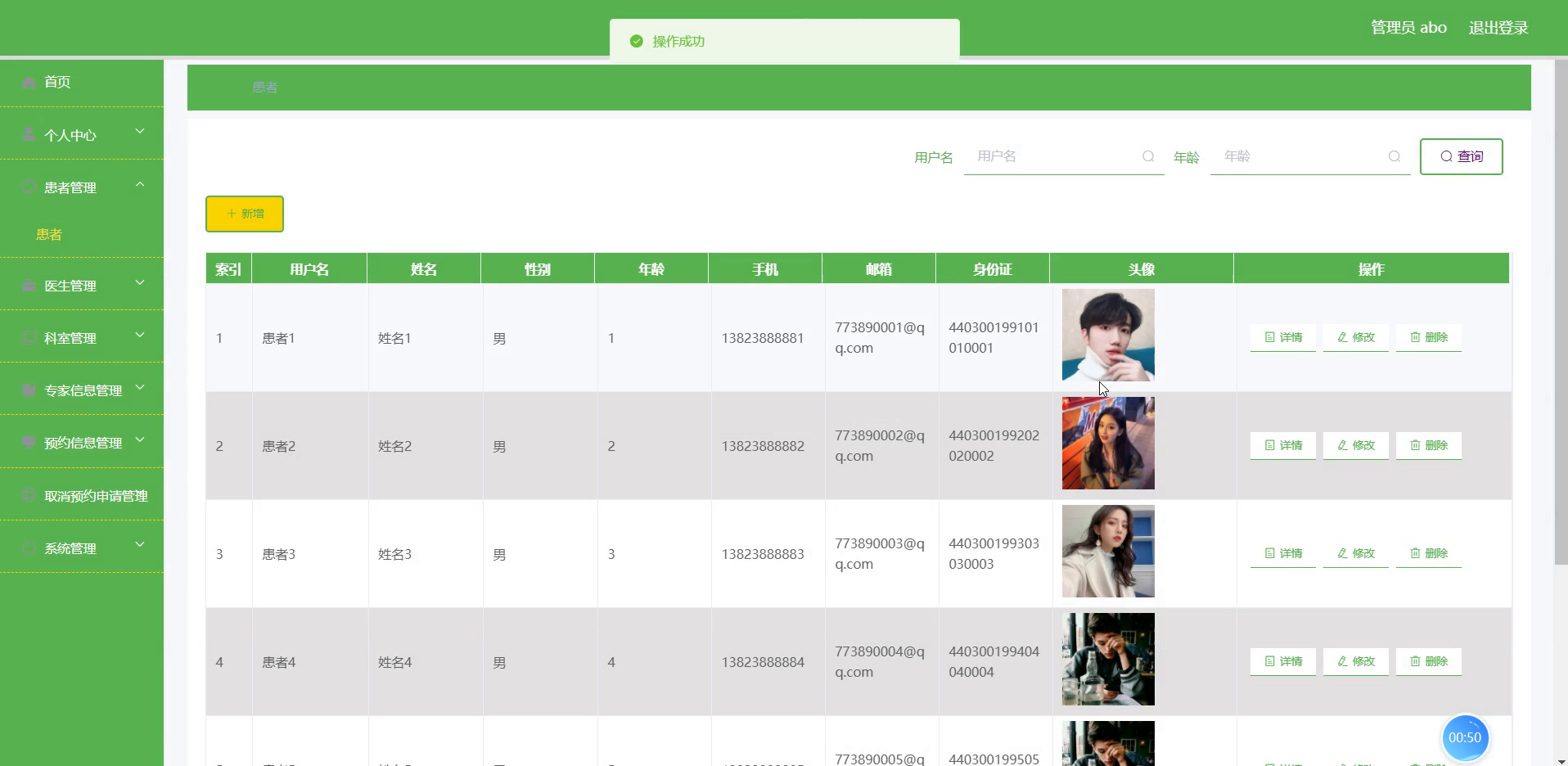This screenshot has width=1568, height=766.
Task: Click 删除 for 患者4
Action: pos(1429,661)
